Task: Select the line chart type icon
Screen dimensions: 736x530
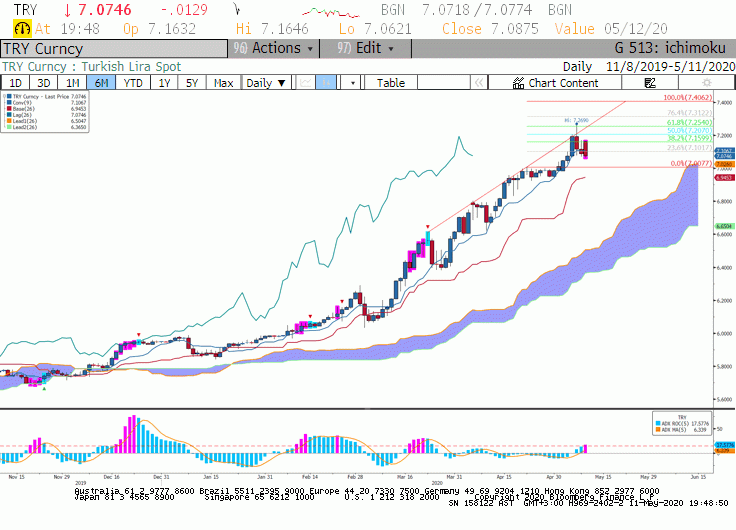Action: (306, 83)
